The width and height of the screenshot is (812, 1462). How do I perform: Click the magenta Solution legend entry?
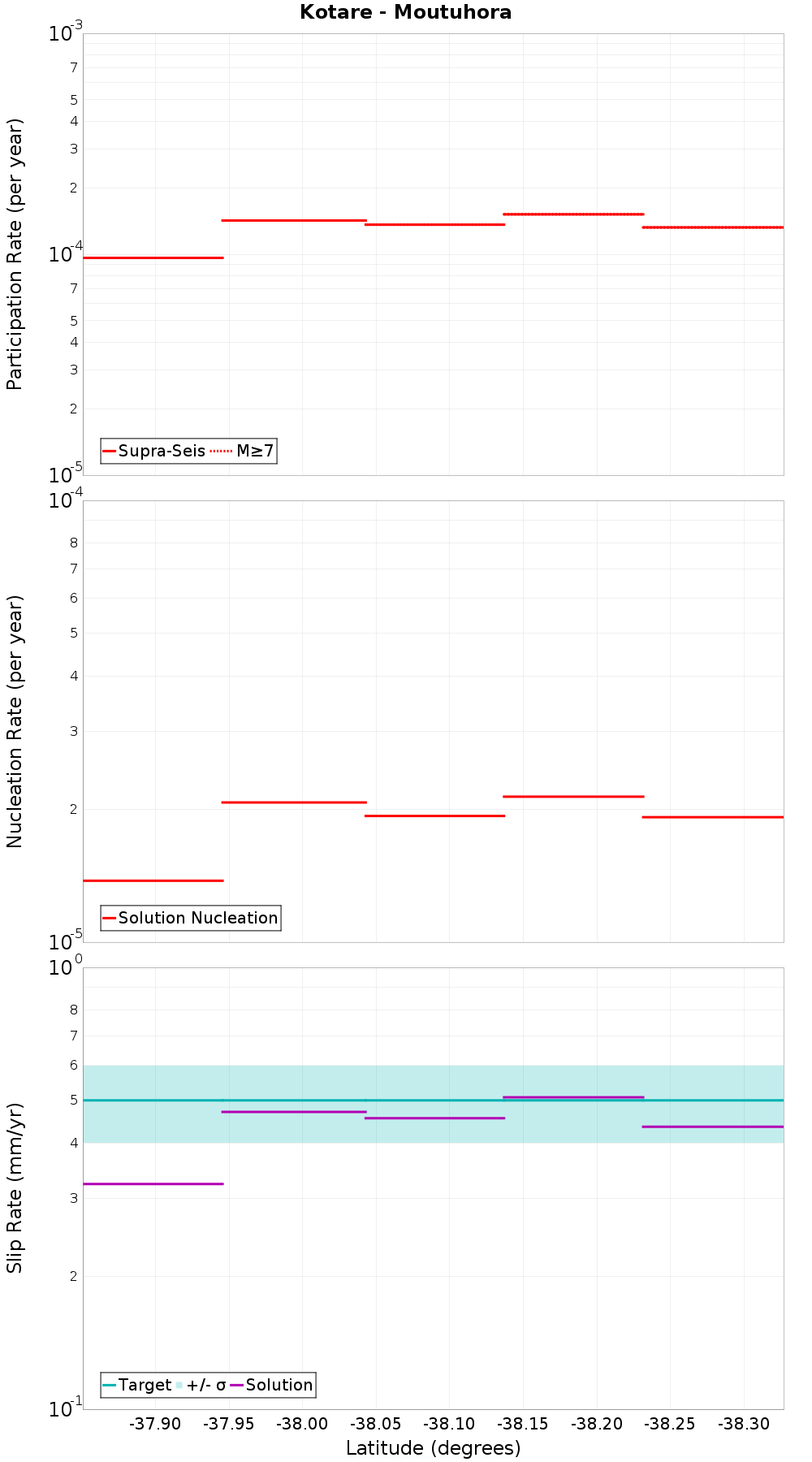[272, 1385]
